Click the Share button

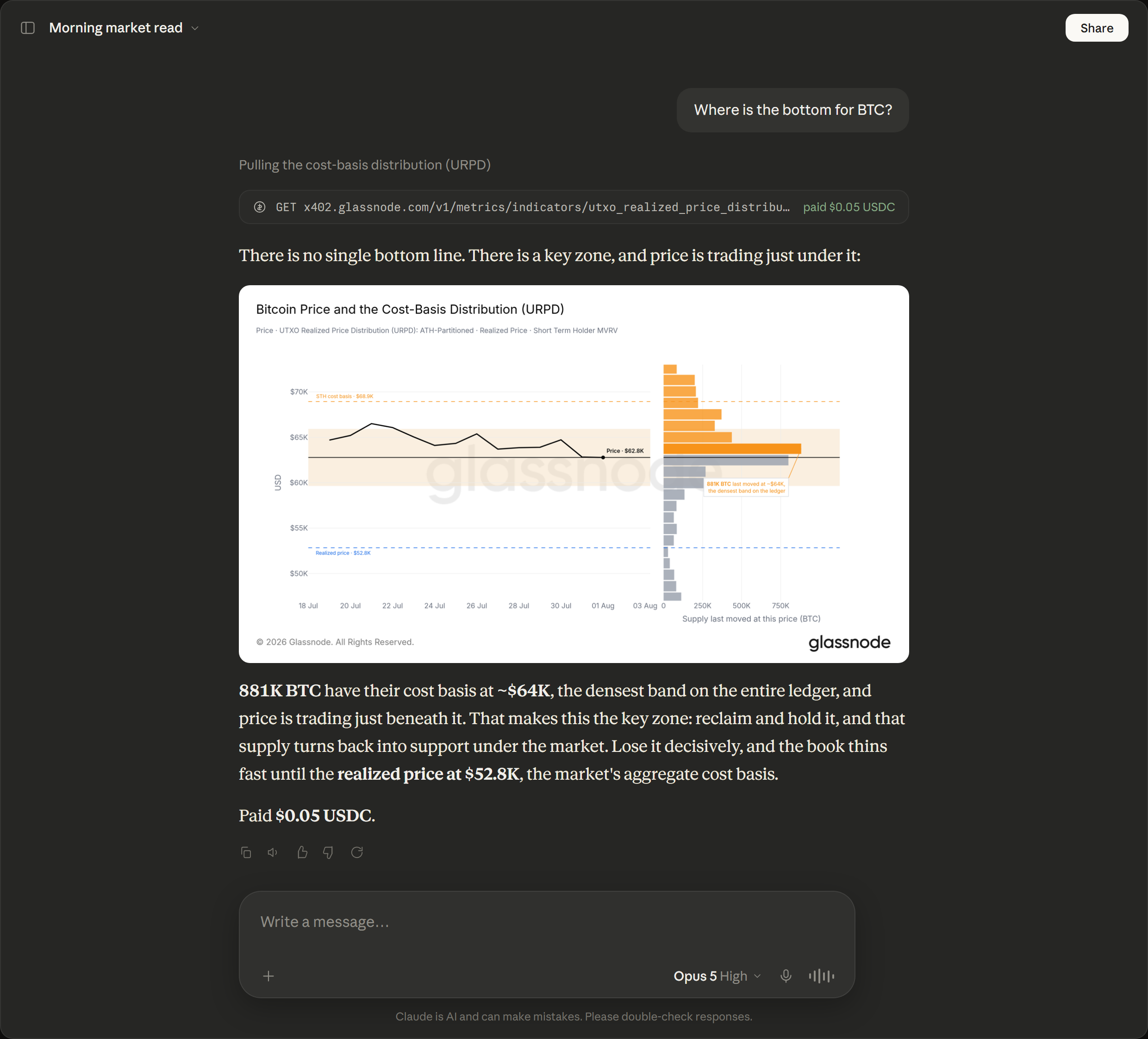(x=1096, y=28)
